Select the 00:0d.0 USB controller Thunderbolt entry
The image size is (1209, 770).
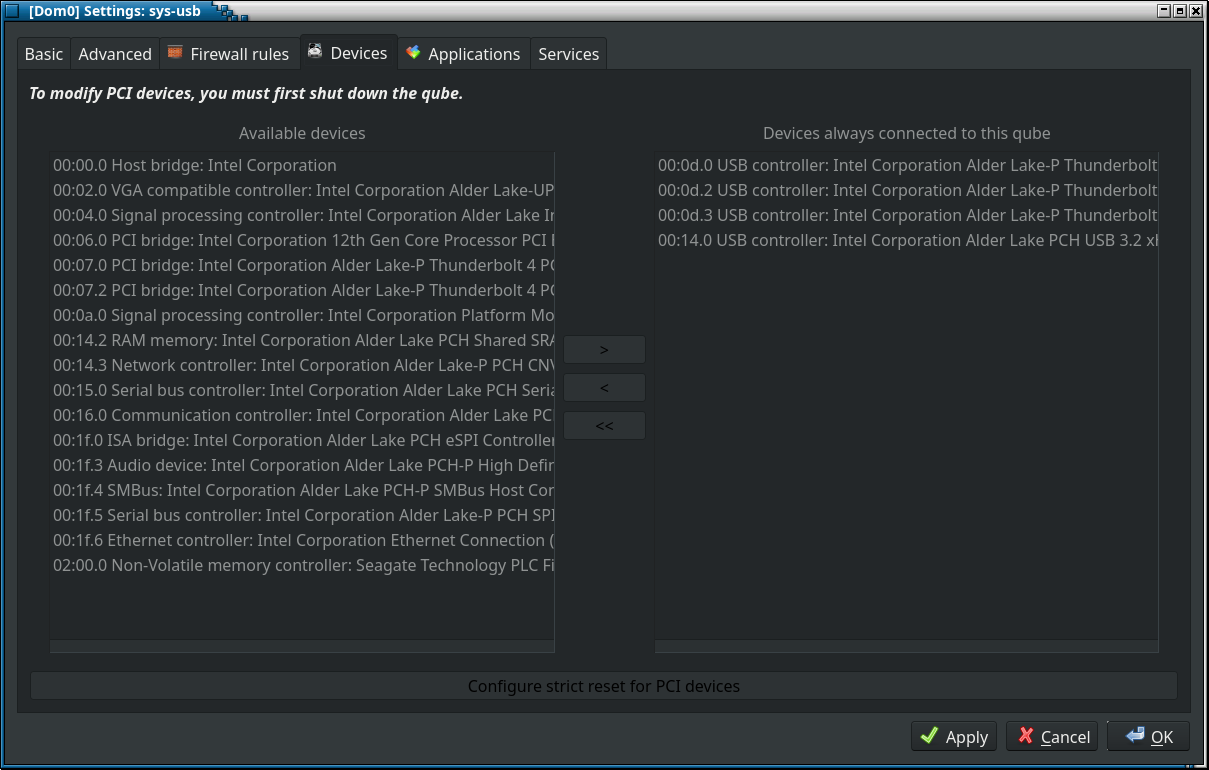click(906, 165)
